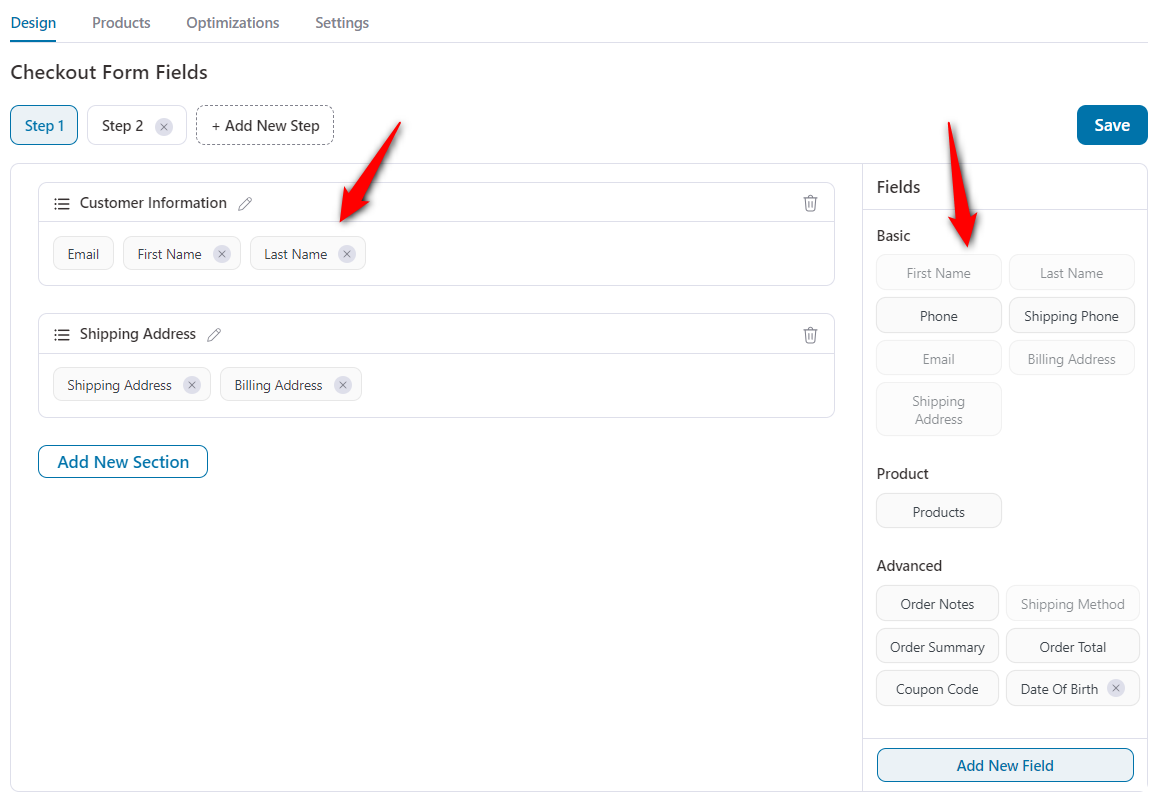Click Add New Section

tap(122, 461)
